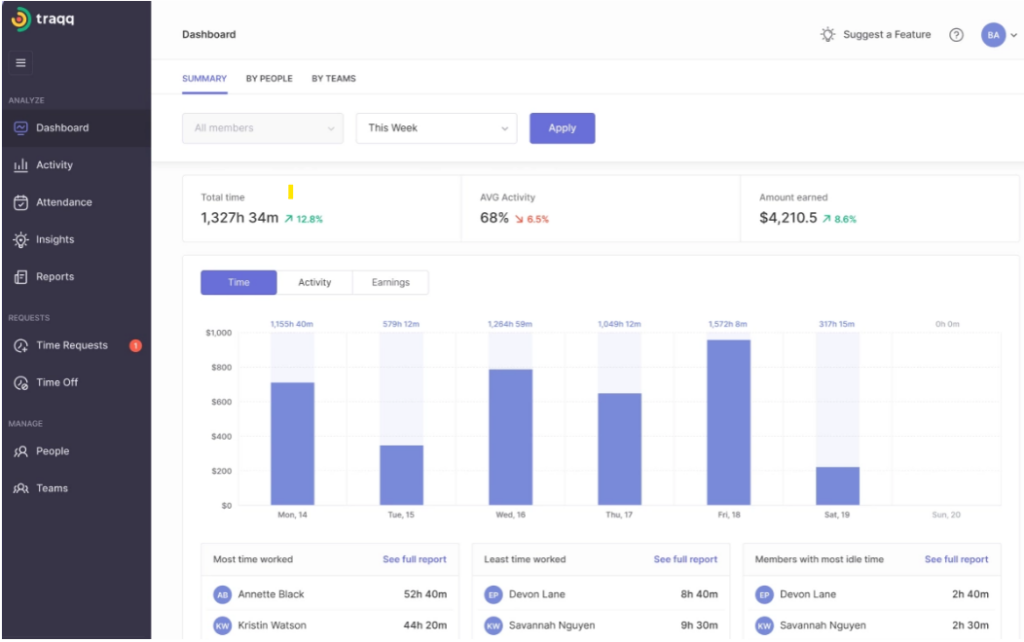Click the Teams group icon
Image resolution: width=1024 pixels, height=642 pixels.
[x=21, y=489]
